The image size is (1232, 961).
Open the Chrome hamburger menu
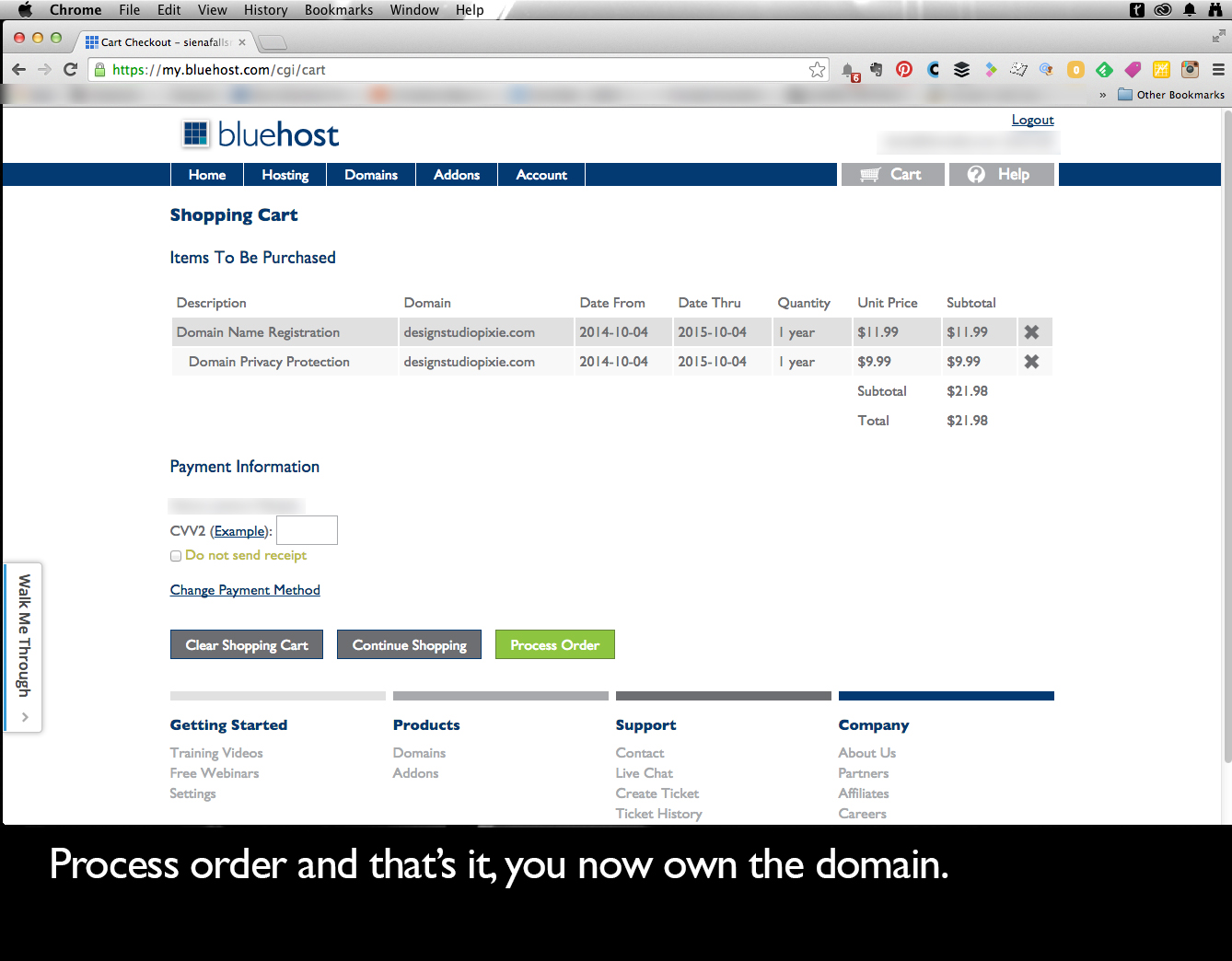coord(1218,69)
